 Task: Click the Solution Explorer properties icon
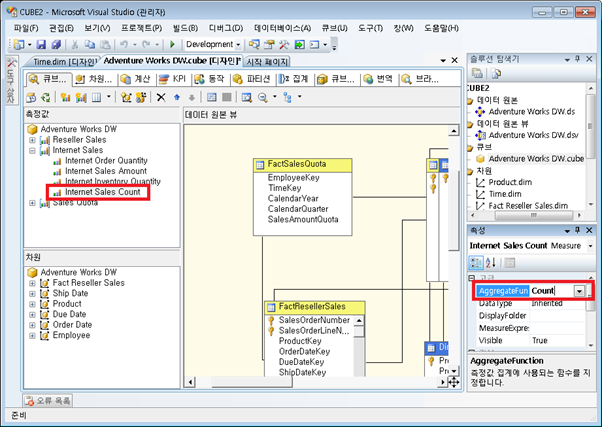point(477,73)
